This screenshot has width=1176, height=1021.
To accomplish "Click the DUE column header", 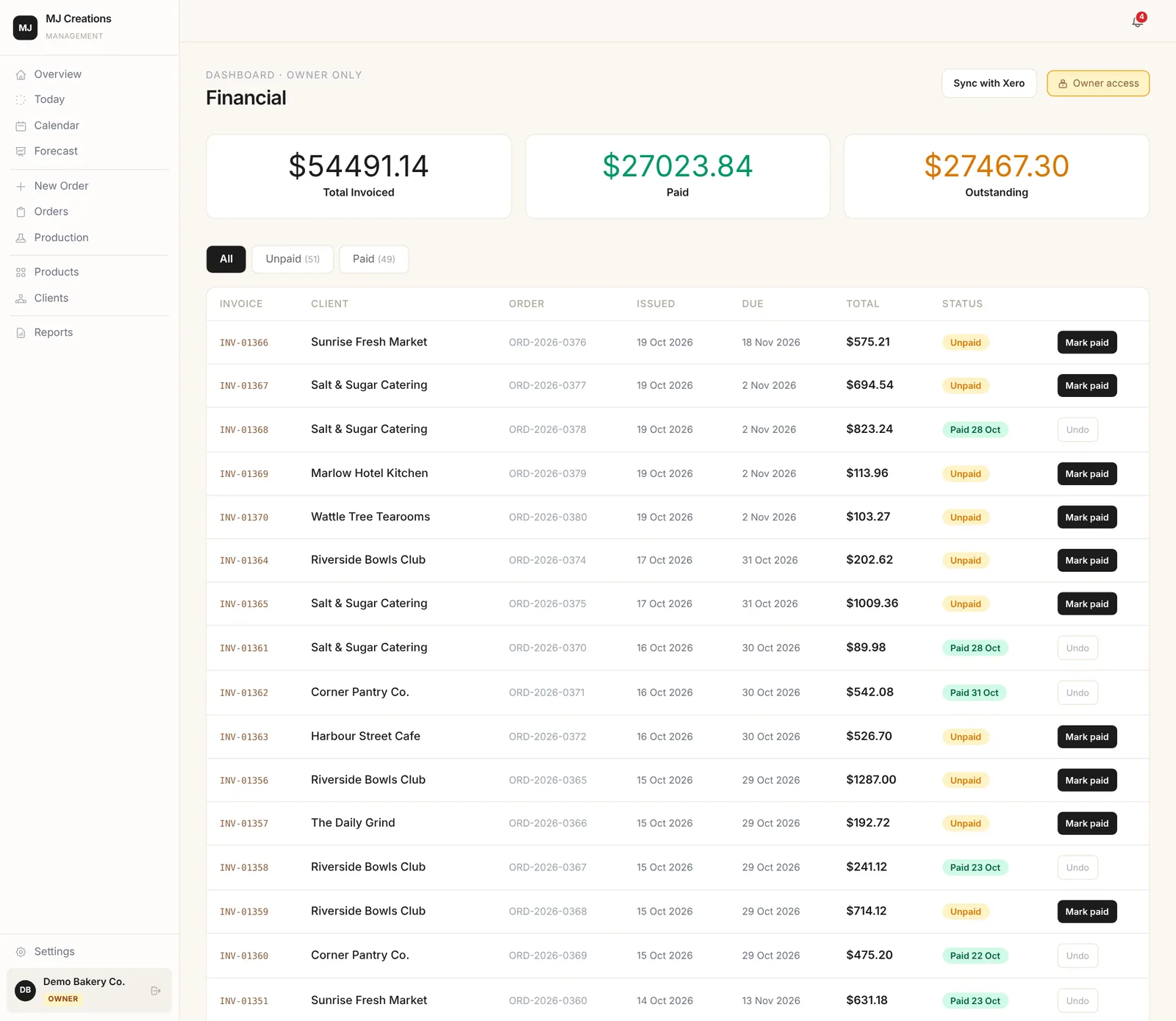I will coord(753,304).
